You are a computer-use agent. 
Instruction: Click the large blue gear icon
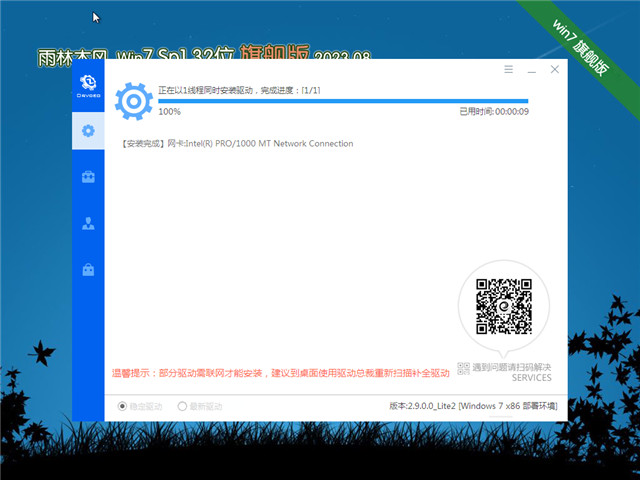click(x=133, y=101)
